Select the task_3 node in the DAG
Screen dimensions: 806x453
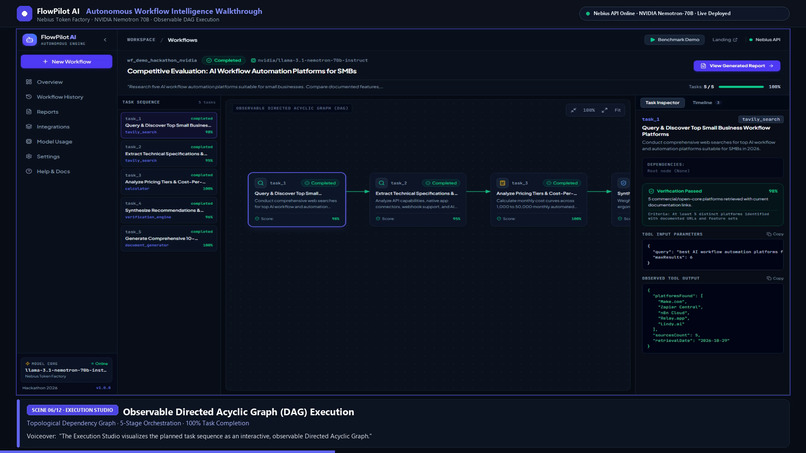click(x=539, y=200)
